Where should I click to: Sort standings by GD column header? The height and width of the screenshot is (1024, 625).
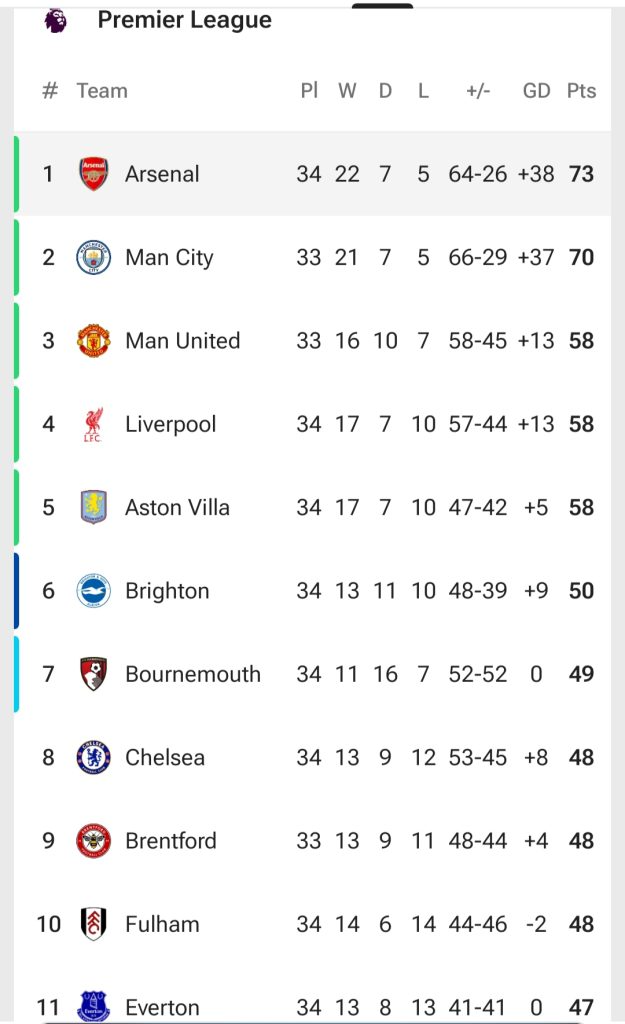pyautogui.click(x=536, y=91)
